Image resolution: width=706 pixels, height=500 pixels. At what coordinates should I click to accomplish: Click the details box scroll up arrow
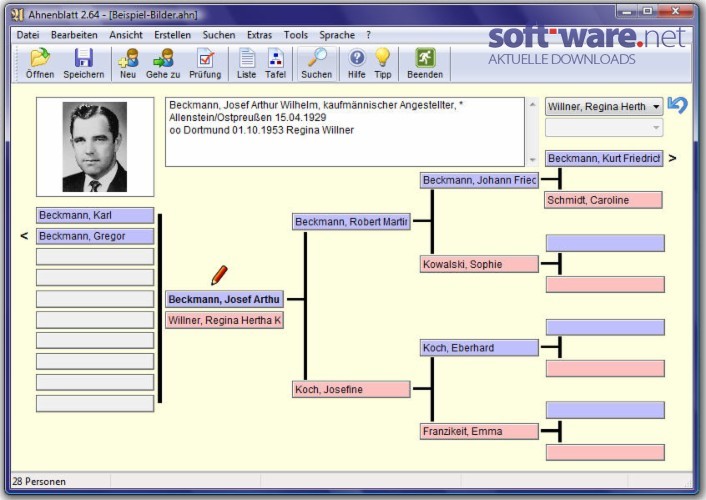click(x=532, y=104)
